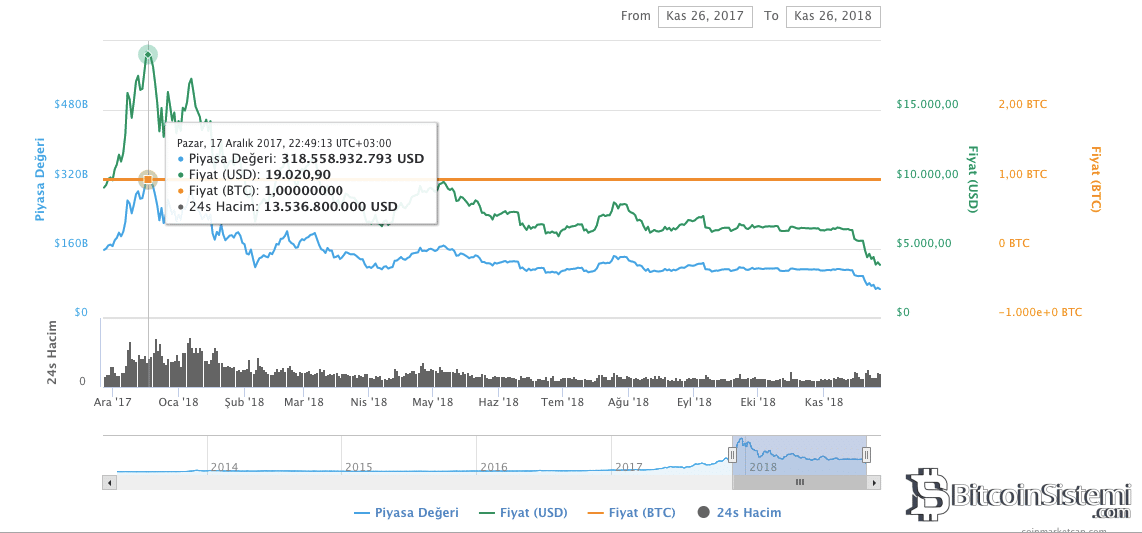Viewport: 1142px width, 533px height.
Task: Click the green price peak marker
Action: point(148,54)
